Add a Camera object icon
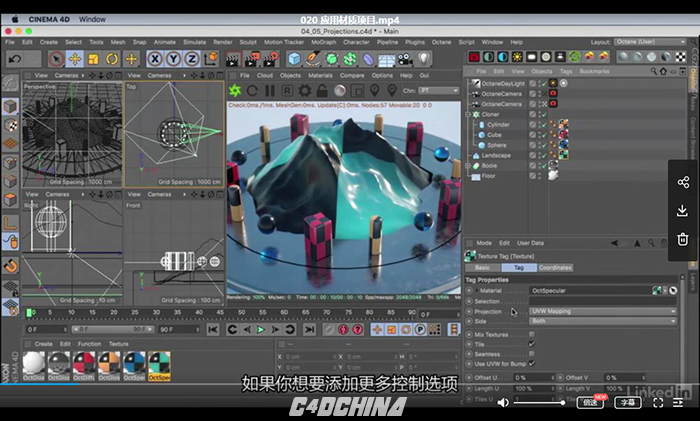Screen dimensions: 700x421 (x=405, y=59)
